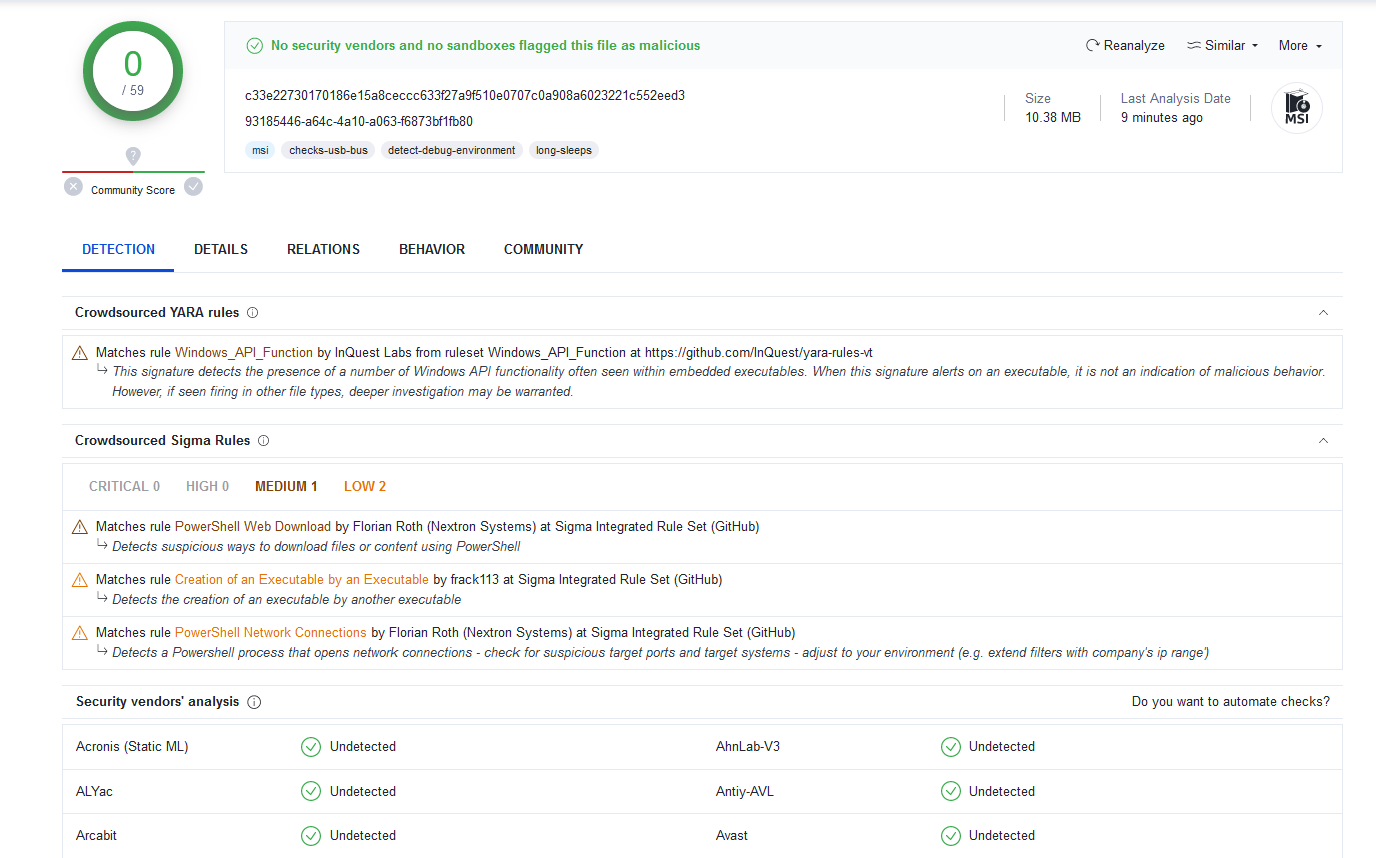The height and width of the screenshot is (858, 1376).
Task: Click the detection score circle showing 0/59
Action: [x=132, y=71]
